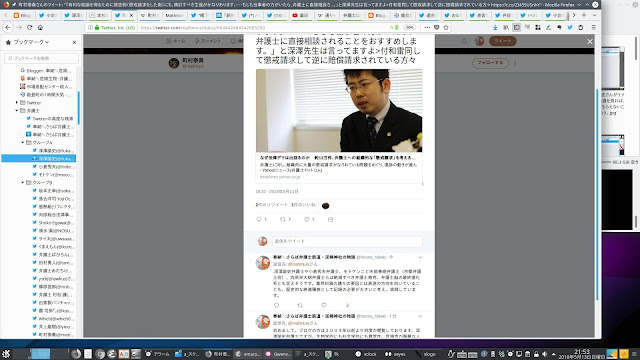The image size is (640, 360).
Task: Bookmark this page with the star icon
Action: [x=446, y=27]
